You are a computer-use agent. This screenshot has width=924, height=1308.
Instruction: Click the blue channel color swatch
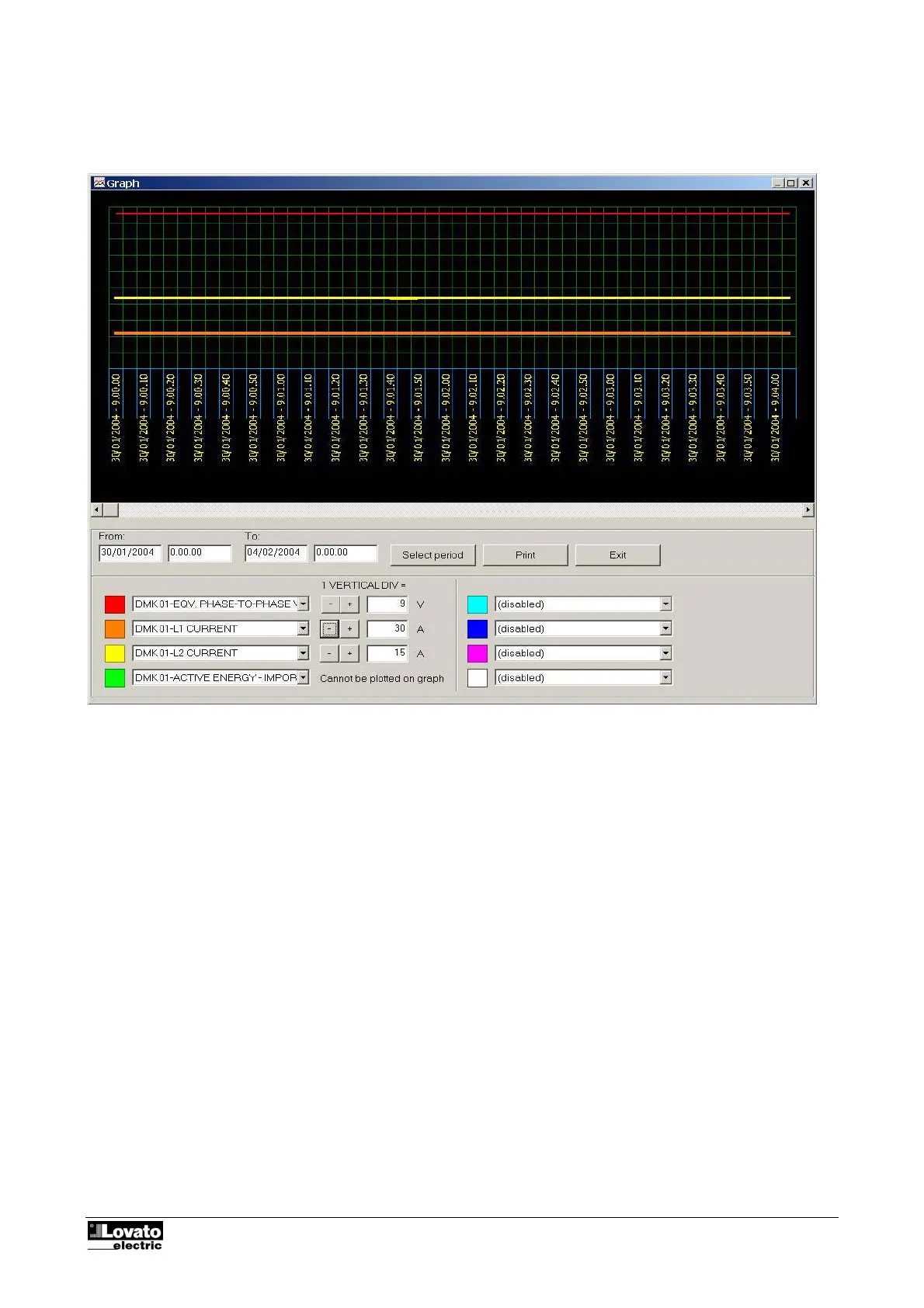tap(478, 628)
